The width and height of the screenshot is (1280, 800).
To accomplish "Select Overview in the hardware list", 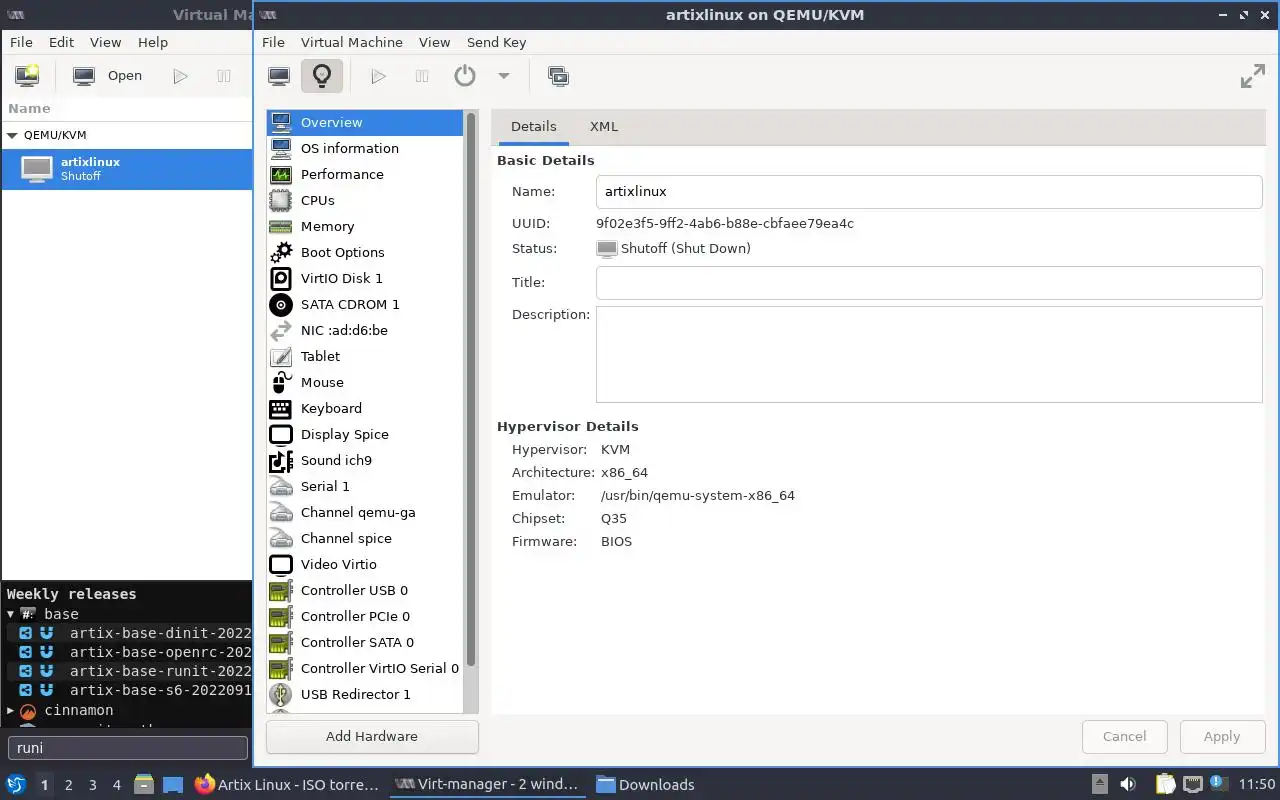I will pos(365,122).
